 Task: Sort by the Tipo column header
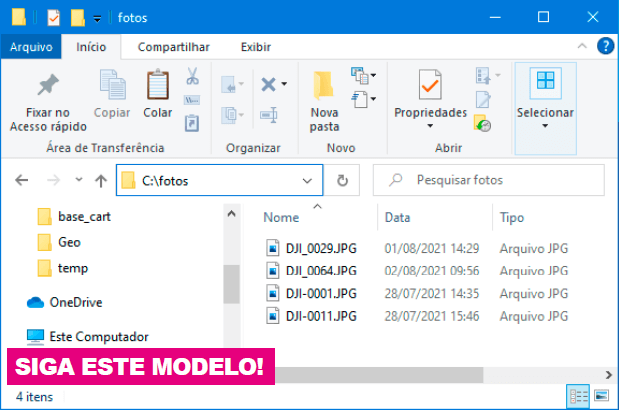pyautogui.click(x=512, y=217)
